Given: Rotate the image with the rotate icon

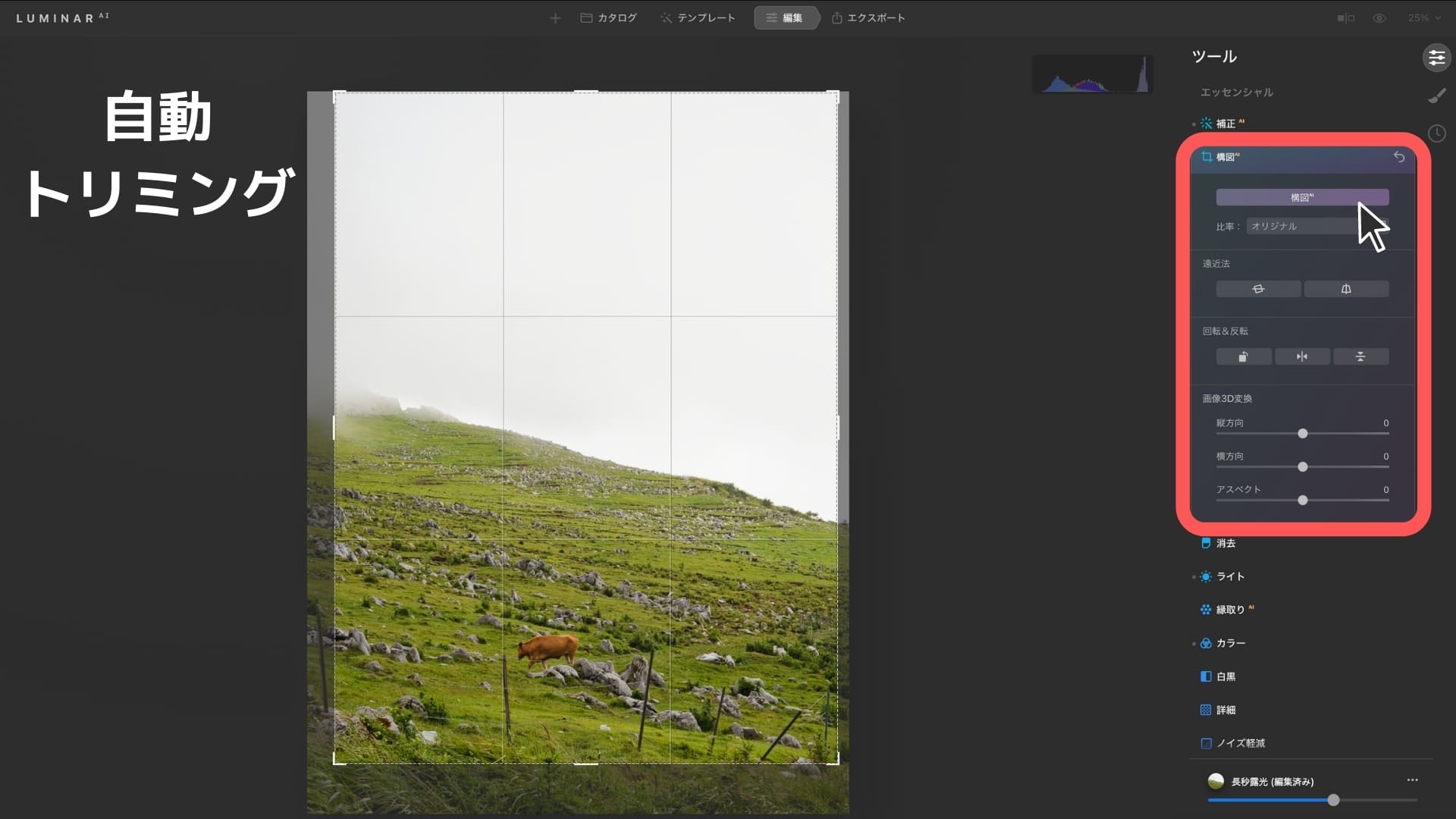Looking at the screenshot, I should 1243,356.
